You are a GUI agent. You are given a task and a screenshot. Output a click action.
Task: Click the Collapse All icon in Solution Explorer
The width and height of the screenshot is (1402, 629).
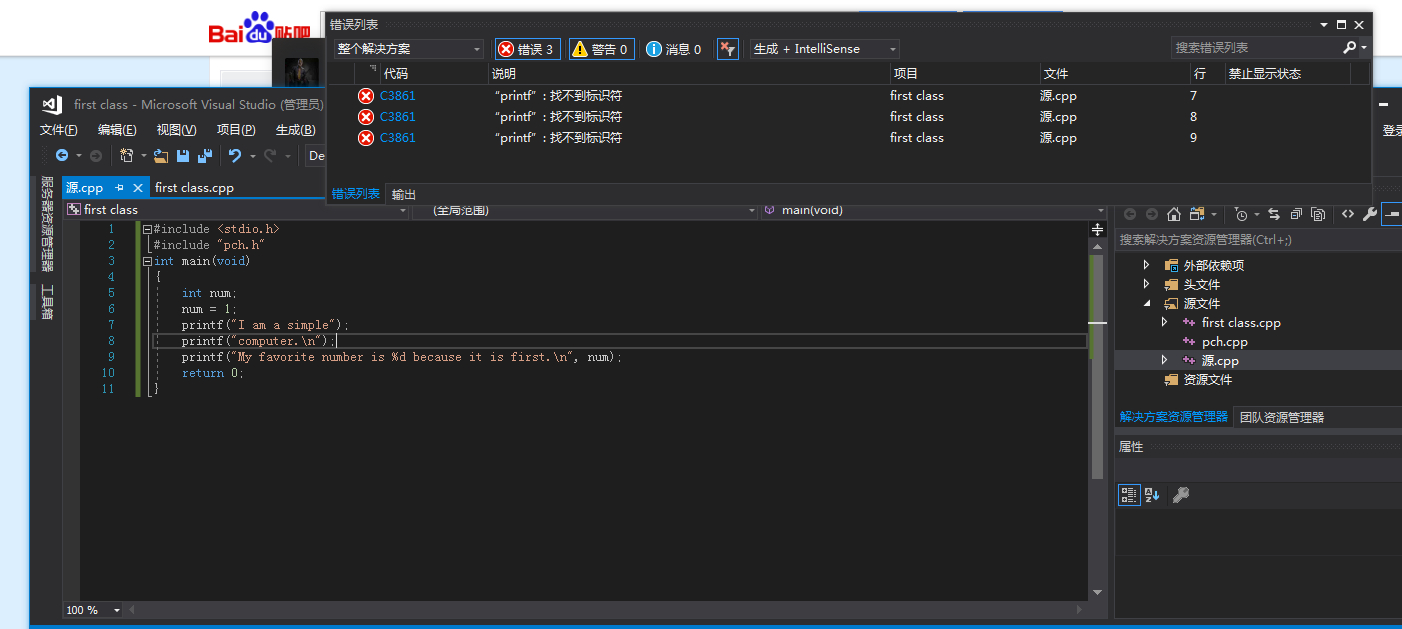[x=1296, y=214]
